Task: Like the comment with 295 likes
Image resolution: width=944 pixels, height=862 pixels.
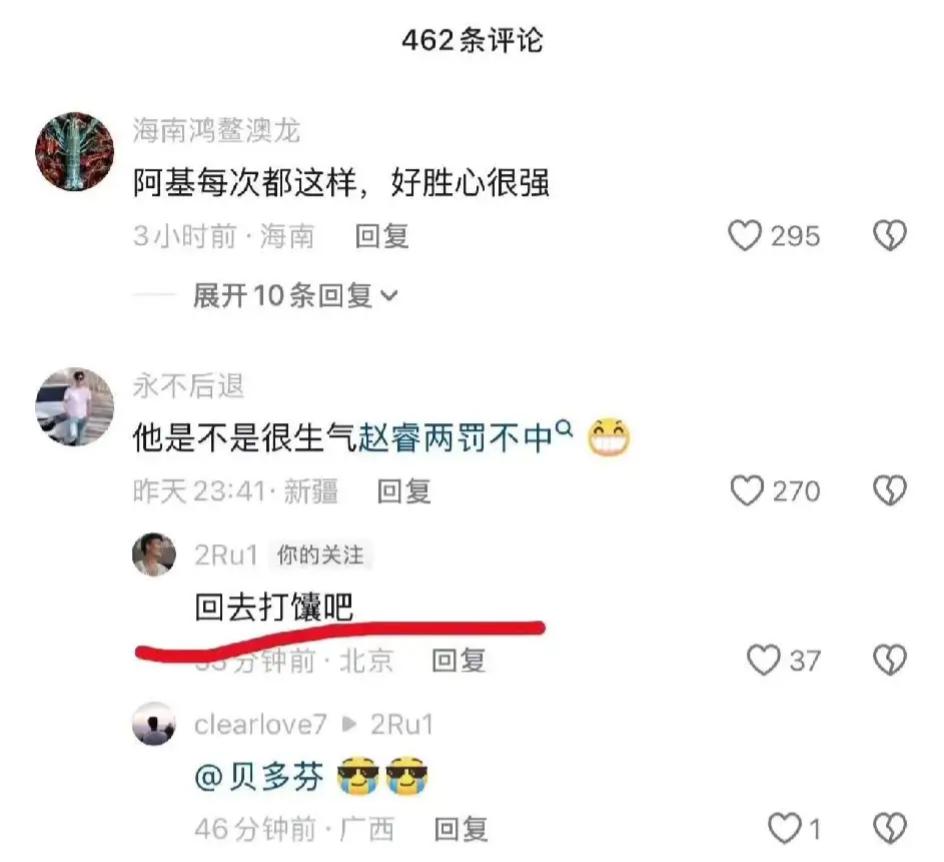Action: point(745,235)
